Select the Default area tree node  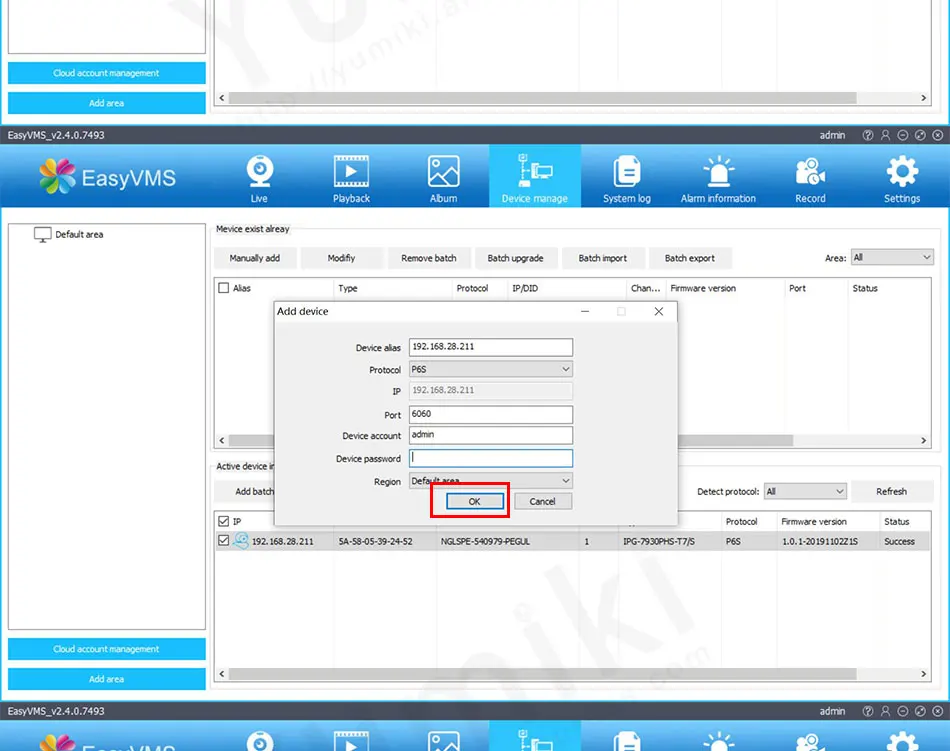(x=79, y=234)
